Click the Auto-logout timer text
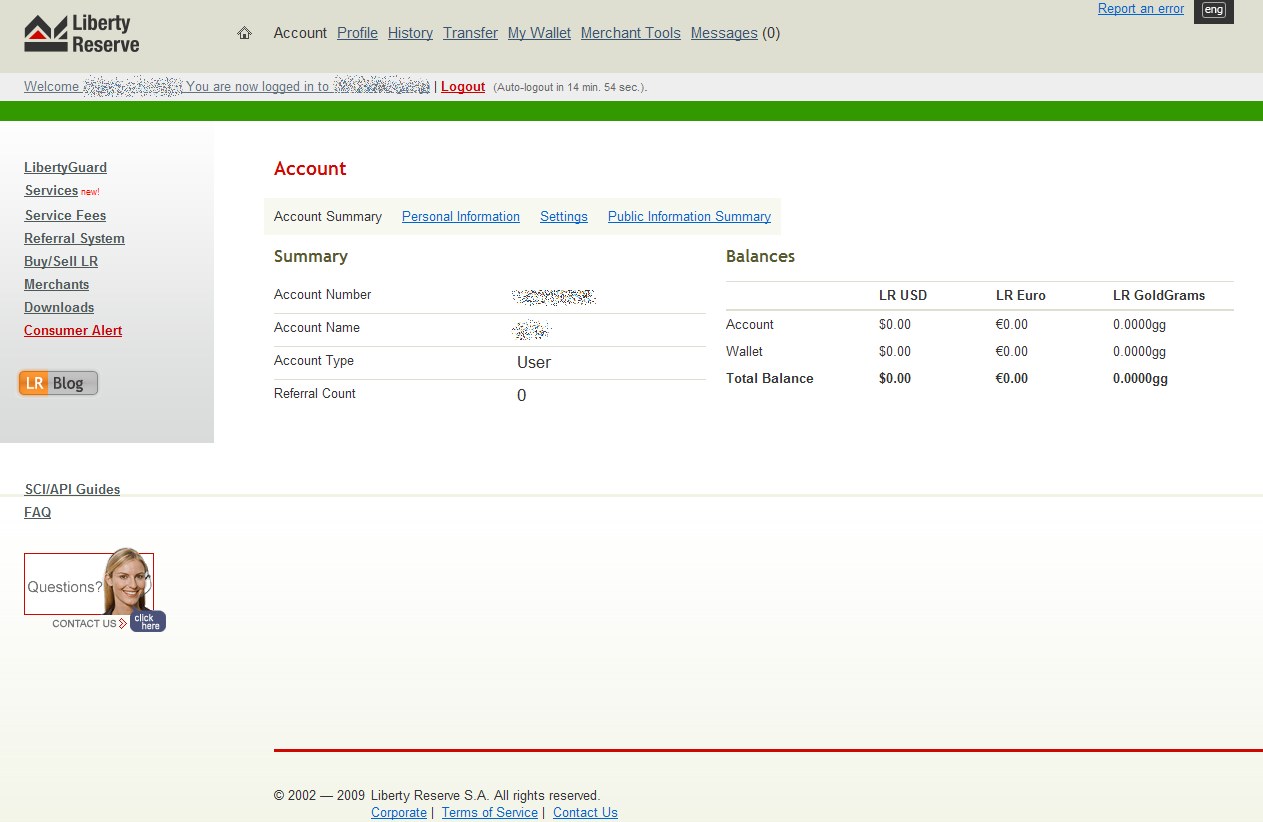The image size is (1263, 822). point(570,88)
